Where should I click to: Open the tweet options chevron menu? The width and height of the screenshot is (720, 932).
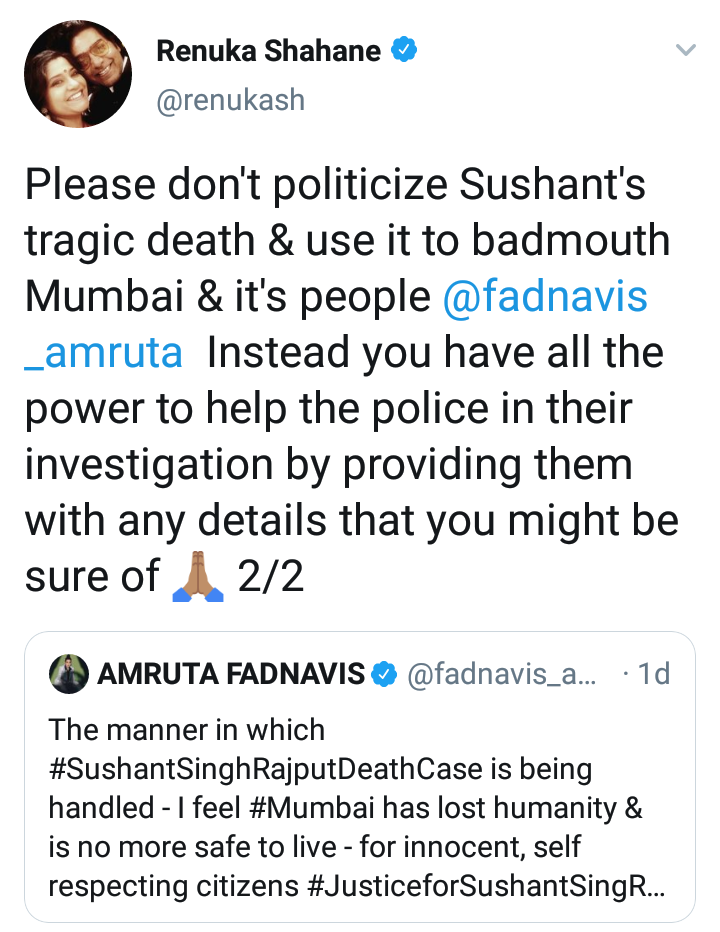[x=685, y=50]
